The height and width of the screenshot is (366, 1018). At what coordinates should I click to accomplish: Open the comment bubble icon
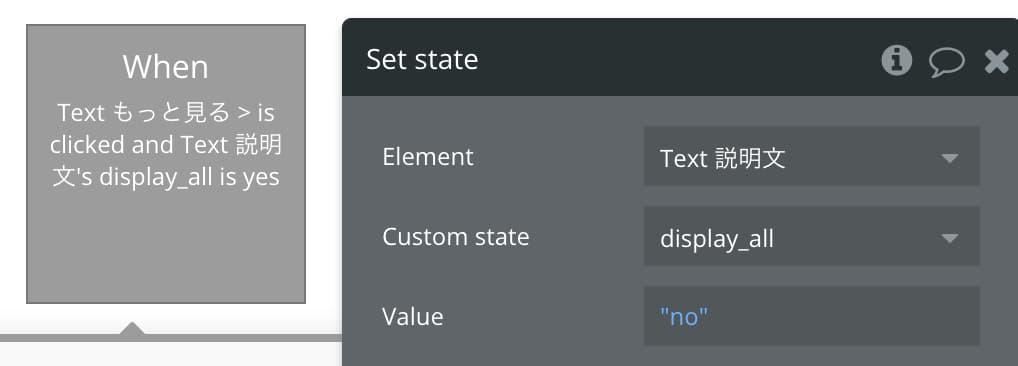947,62
